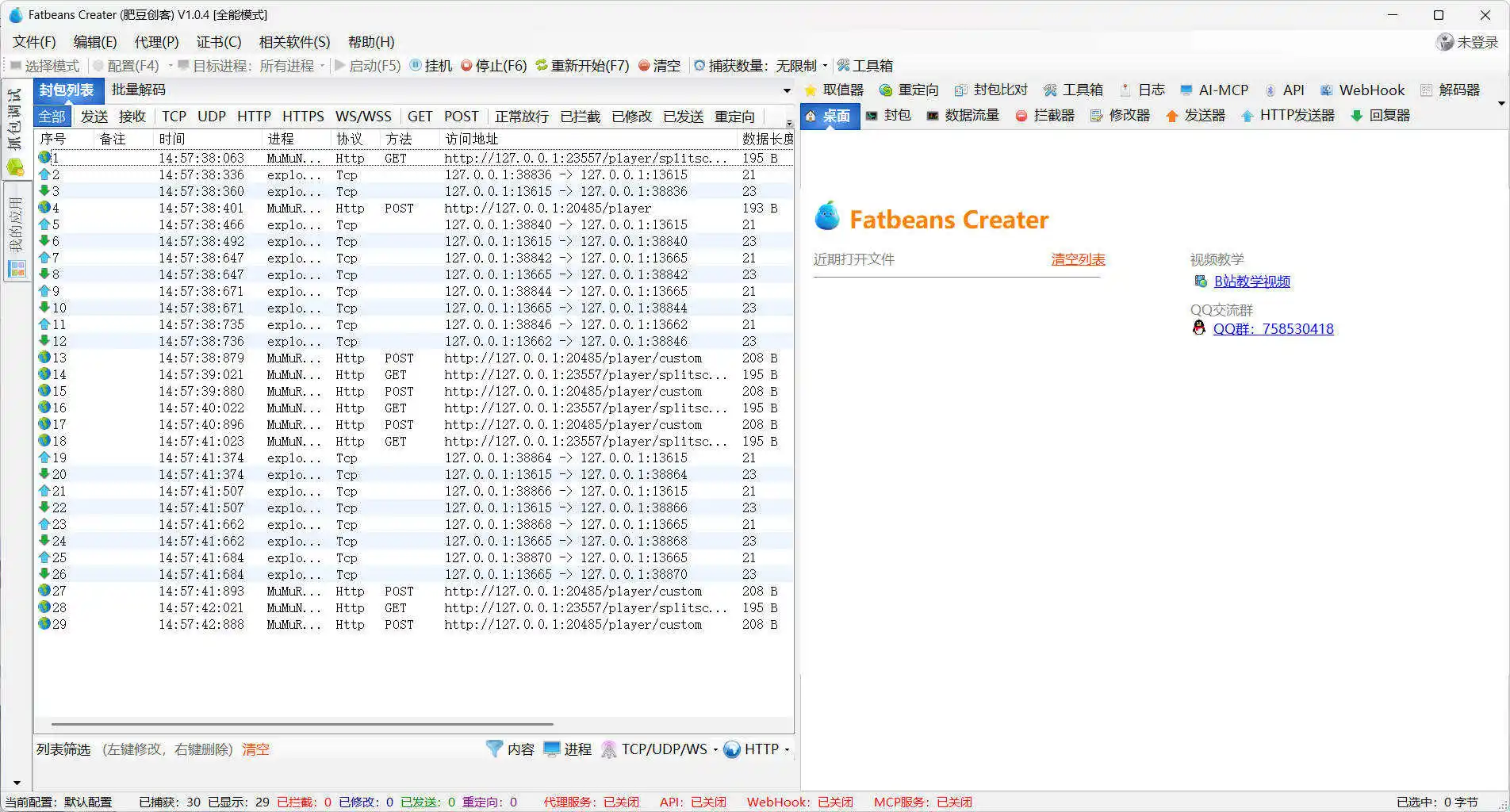This screenshot has width=1510, height=812.
Task: Open the 工具箱 in main toolbar
Action: pyautogui.click(x=865, y=66)
